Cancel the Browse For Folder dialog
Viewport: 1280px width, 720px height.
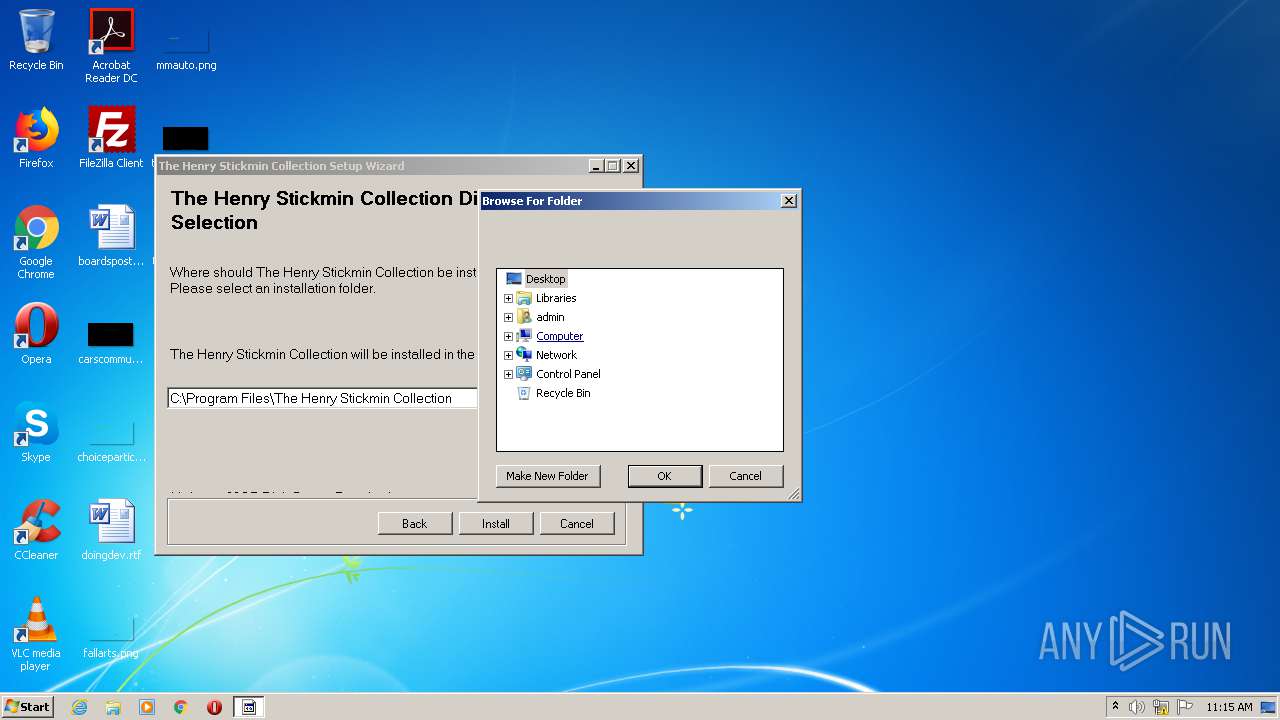point(745,476)
